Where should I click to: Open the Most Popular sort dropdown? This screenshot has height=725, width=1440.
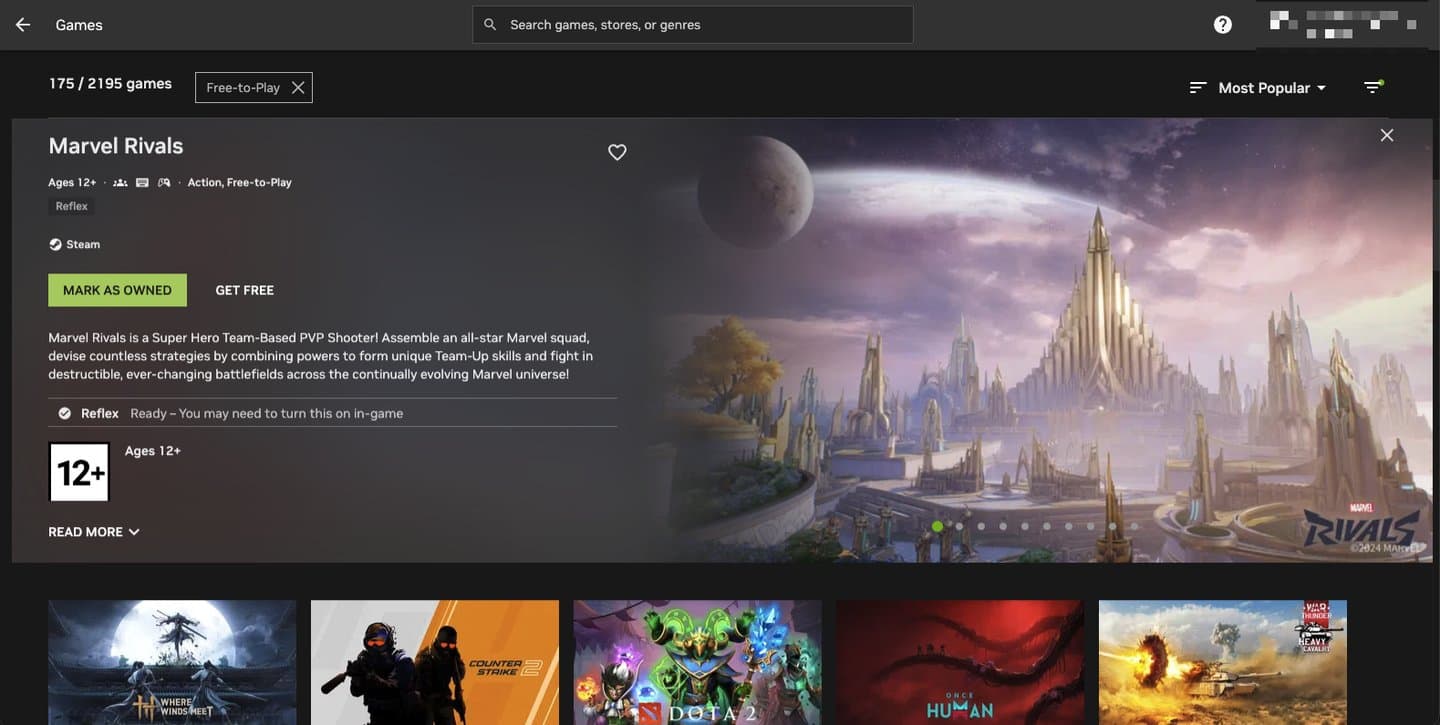1272,88
